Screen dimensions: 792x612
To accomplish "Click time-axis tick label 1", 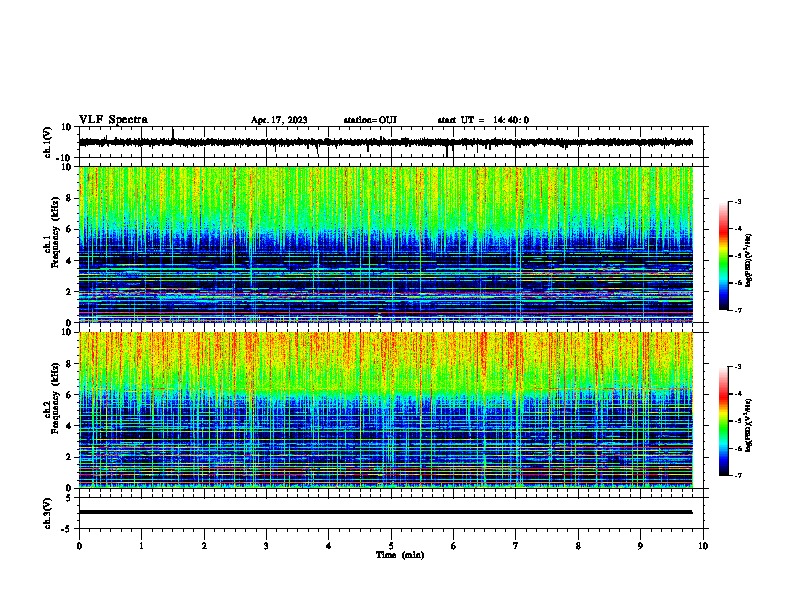I will [x=141, y=546].
